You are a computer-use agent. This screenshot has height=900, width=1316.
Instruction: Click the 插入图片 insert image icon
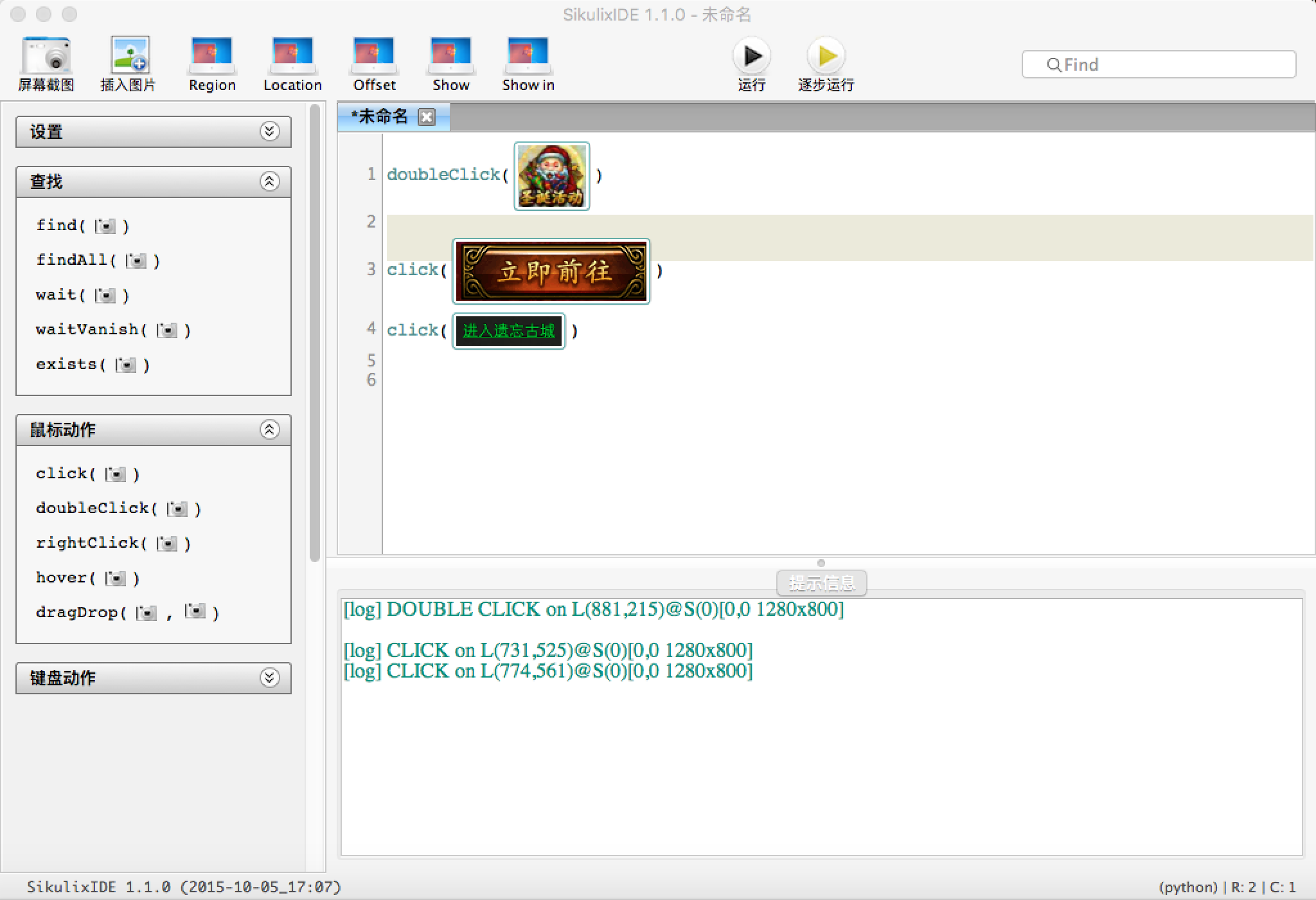pyautogui.click(x=129, y=55)
